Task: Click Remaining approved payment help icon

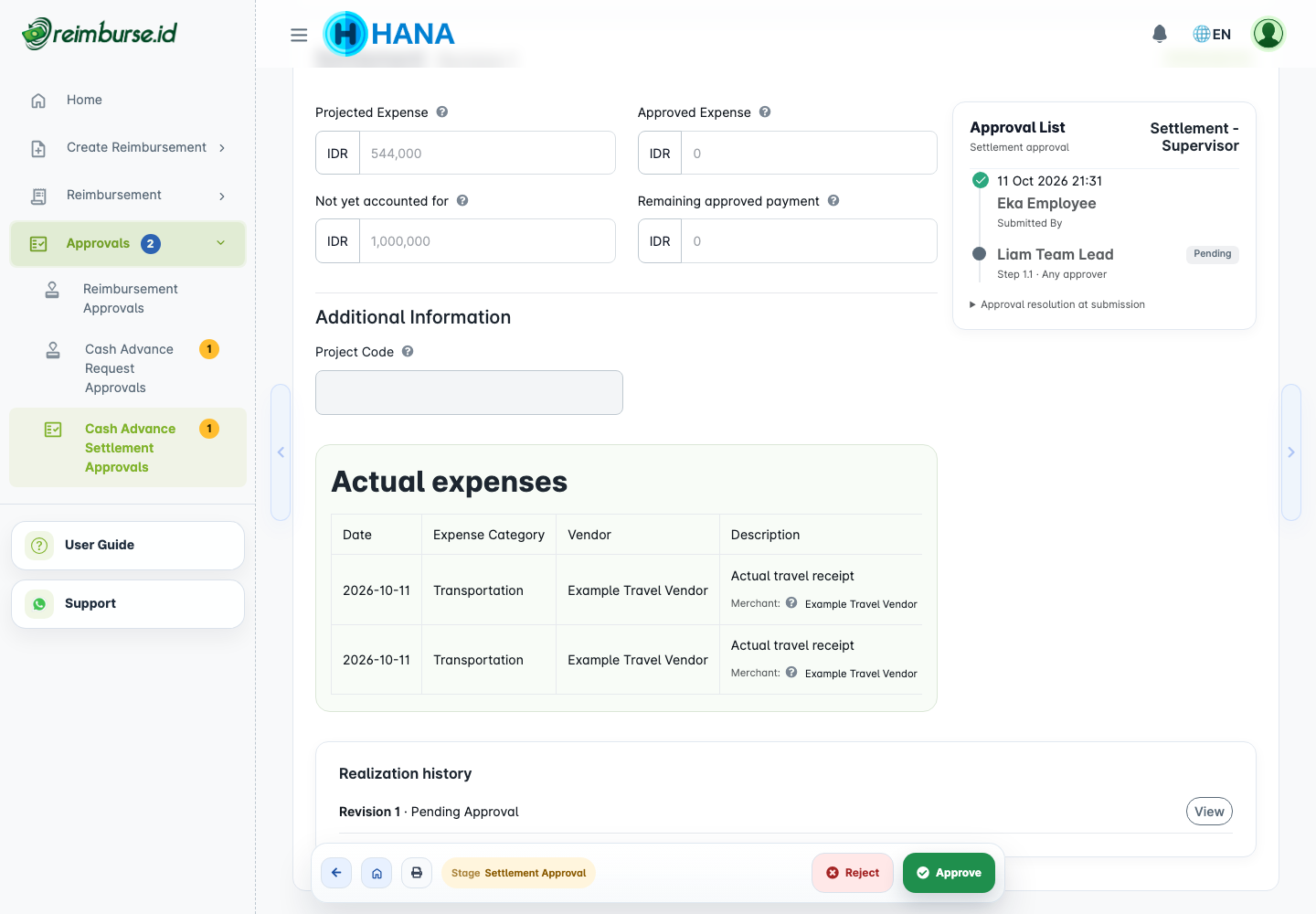Action: coord(833,200)
